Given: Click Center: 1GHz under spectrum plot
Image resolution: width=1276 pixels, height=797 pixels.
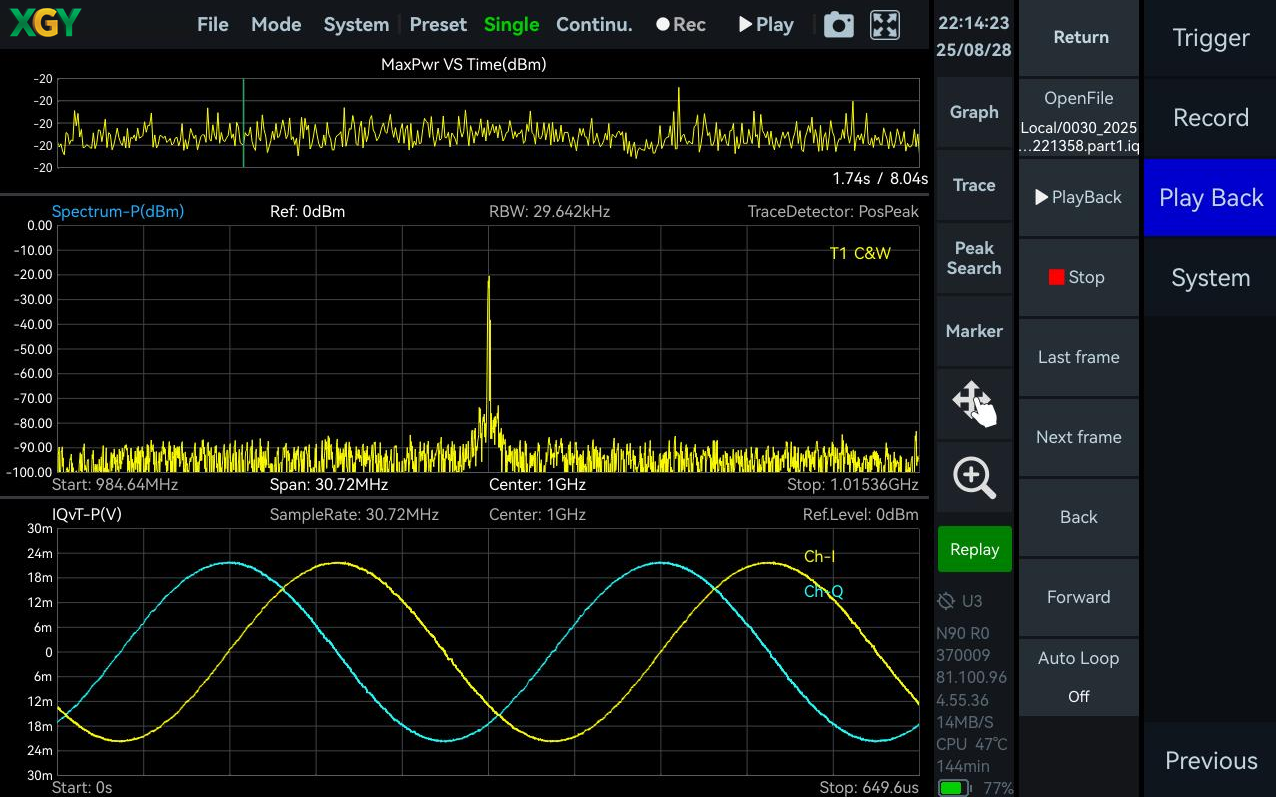Looking at the screenshot, I should tap(537, 485).
